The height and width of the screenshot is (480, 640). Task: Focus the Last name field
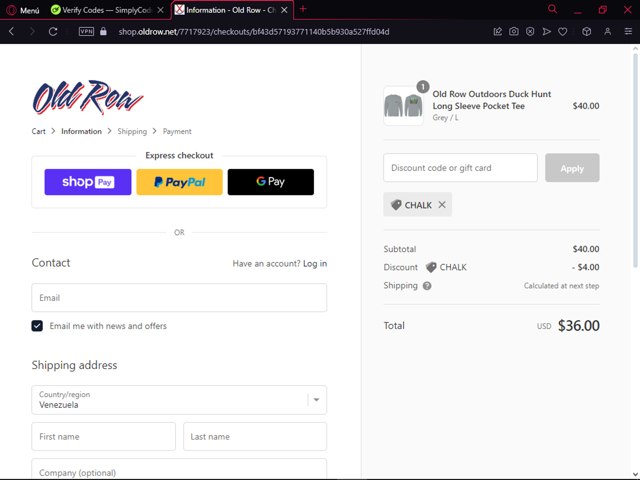pyautogui.click(x=255, y=436)
